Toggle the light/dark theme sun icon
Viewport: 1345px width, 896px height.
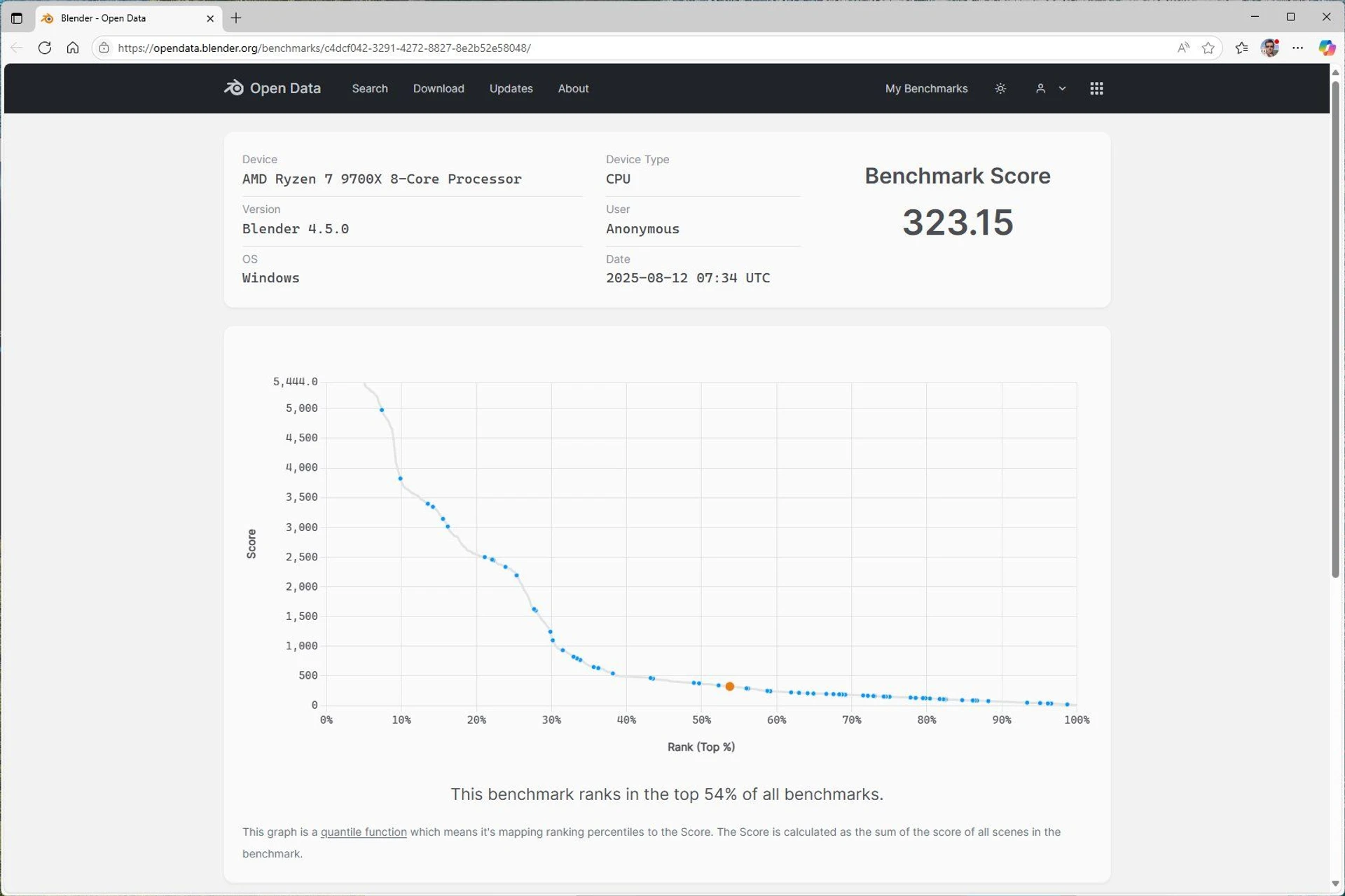[x=1000, y=88]
